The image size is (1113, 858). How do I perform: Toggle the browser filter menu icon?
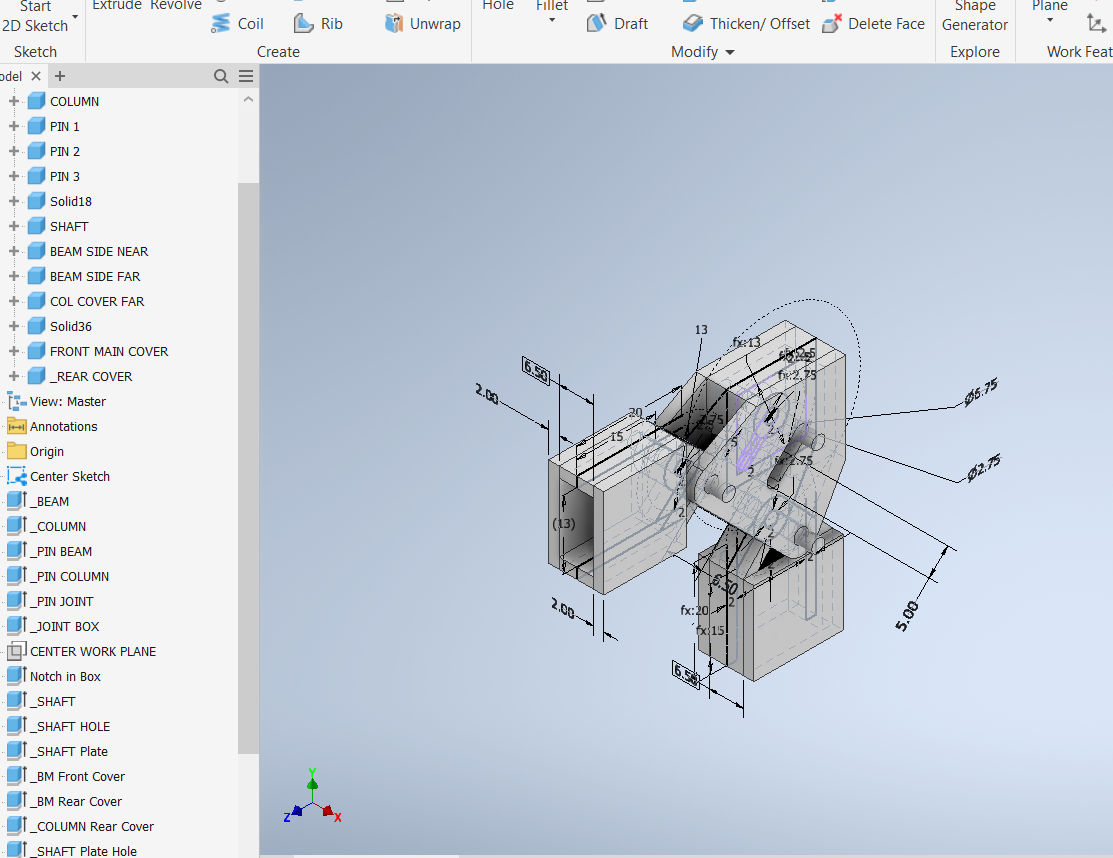(x=245, y=75)
